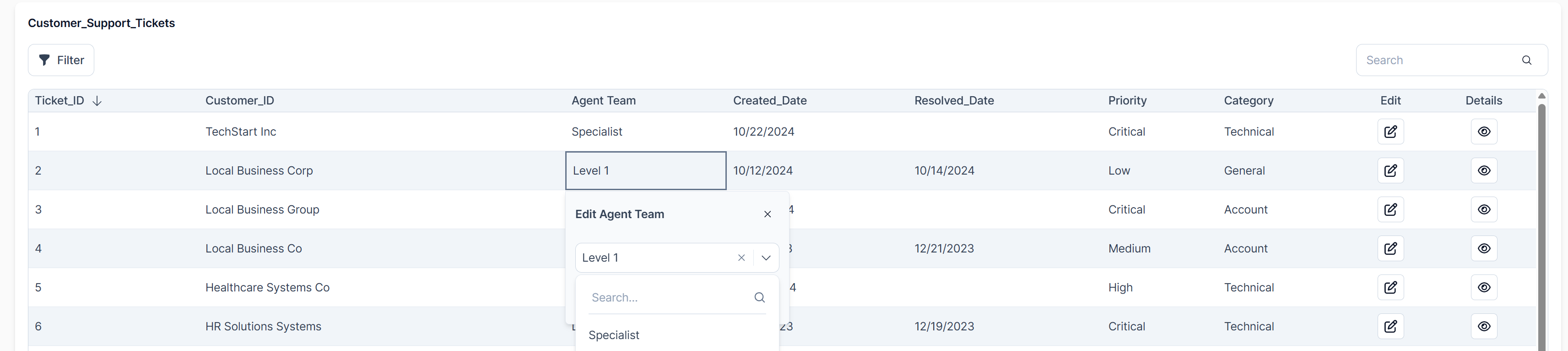Open edit for HR Solutions Systems ticket
Viewport: 1568px width, 351px height.
[x=1390, y=327]
